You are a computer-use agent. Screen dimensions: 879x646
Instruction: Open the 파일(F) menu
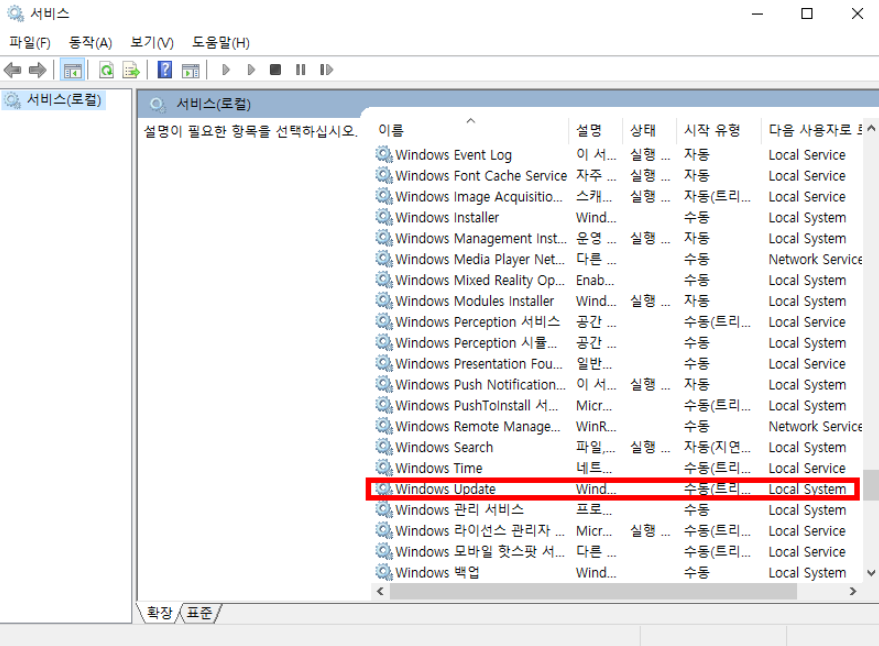(30, 43)
